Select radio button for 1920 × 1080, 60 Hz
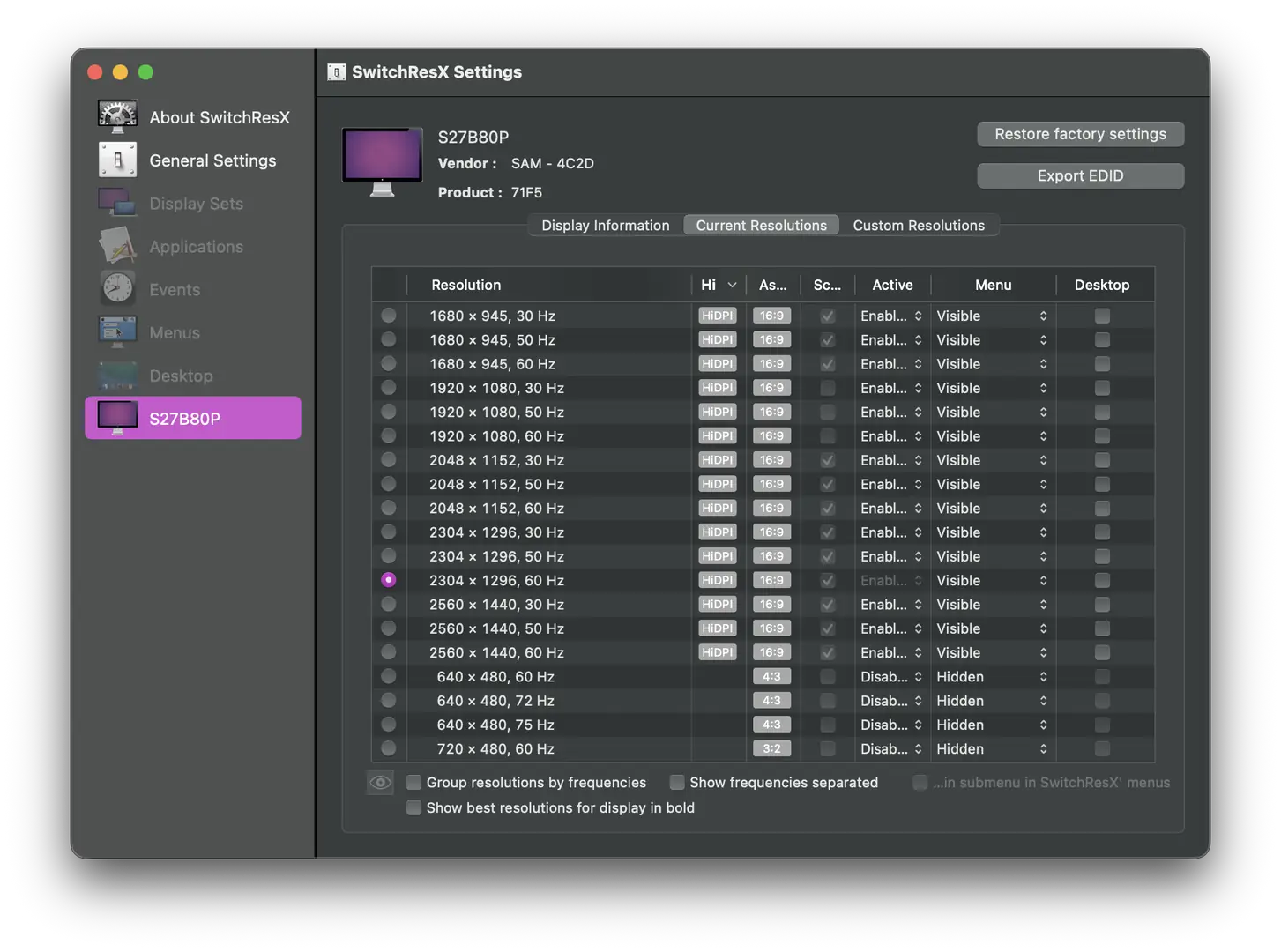 [x=388, y=435]
